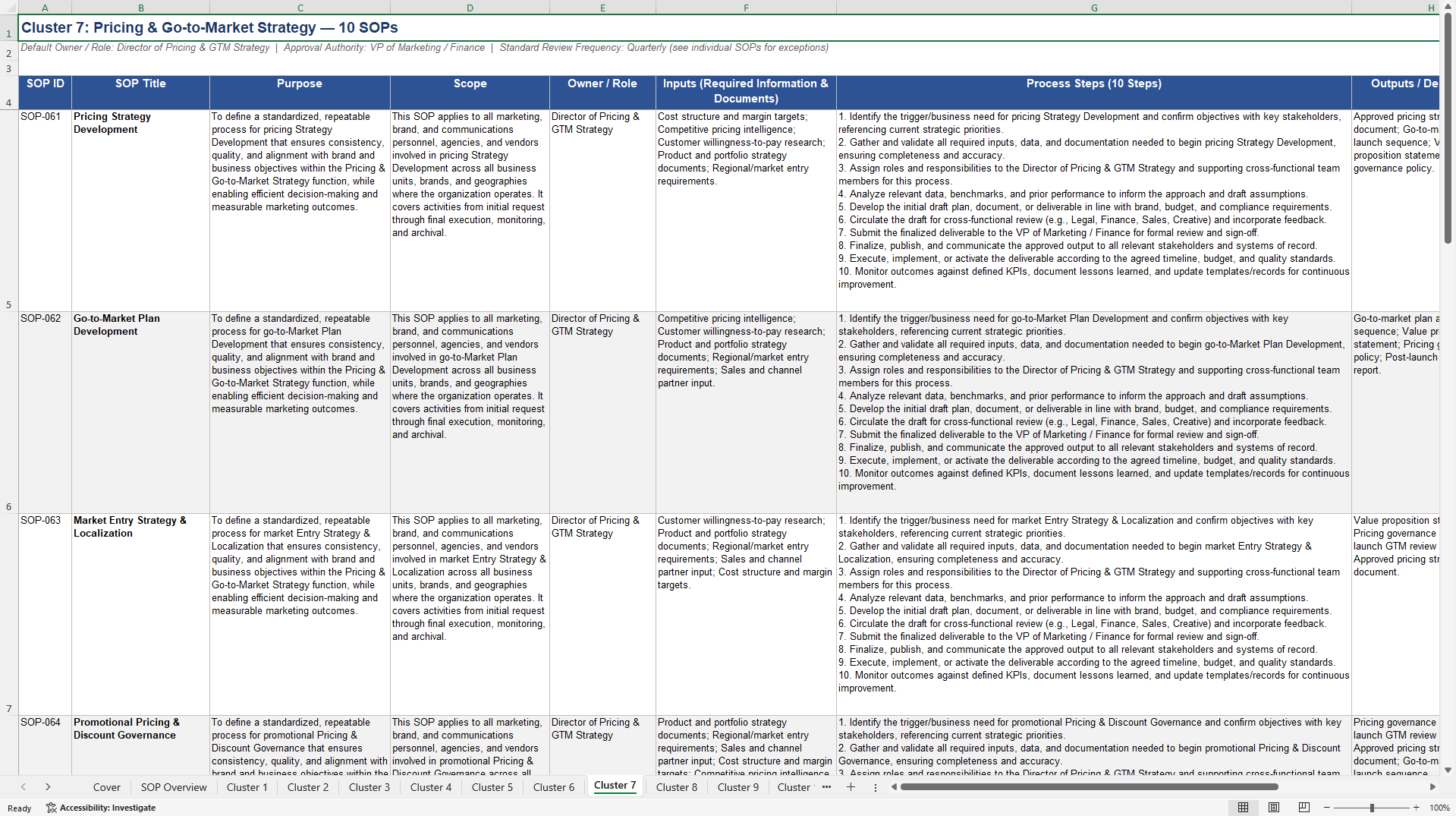
Task: Show more hidden sheet tabs ellipsis
Action: point(826,787)
